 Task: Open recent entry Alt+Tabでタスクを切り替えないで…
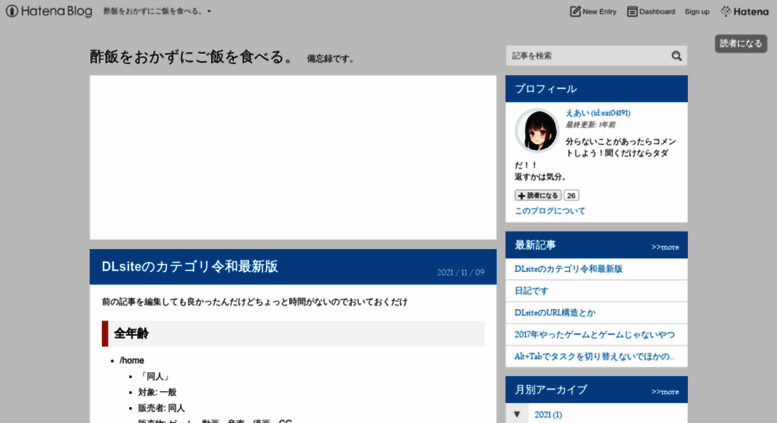click(x=594, y=356)
